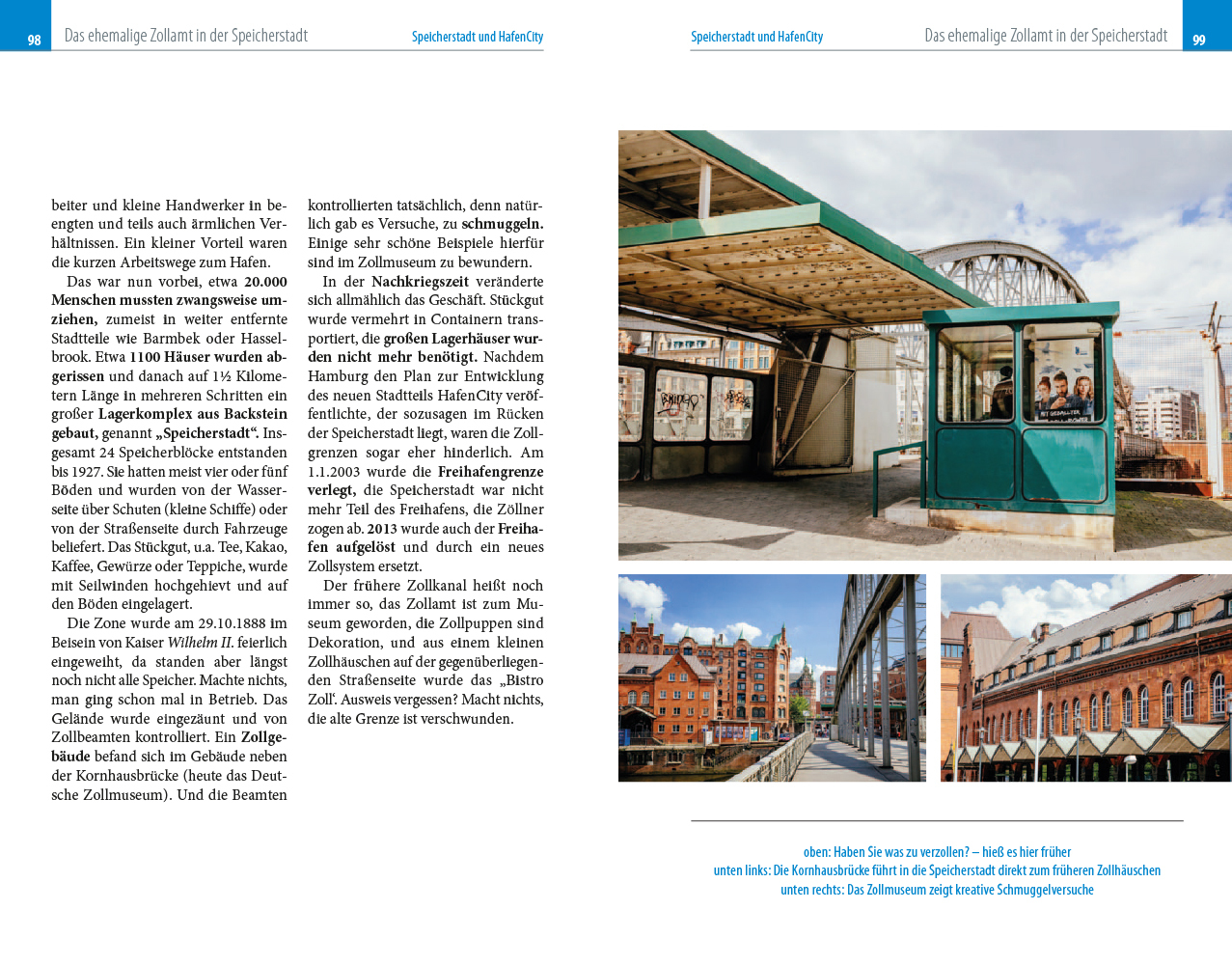Image resolution: width=1232 pixels, height=965 pixels.
Task: Click the bold number '20.000' in text
Action: point(265,282)
